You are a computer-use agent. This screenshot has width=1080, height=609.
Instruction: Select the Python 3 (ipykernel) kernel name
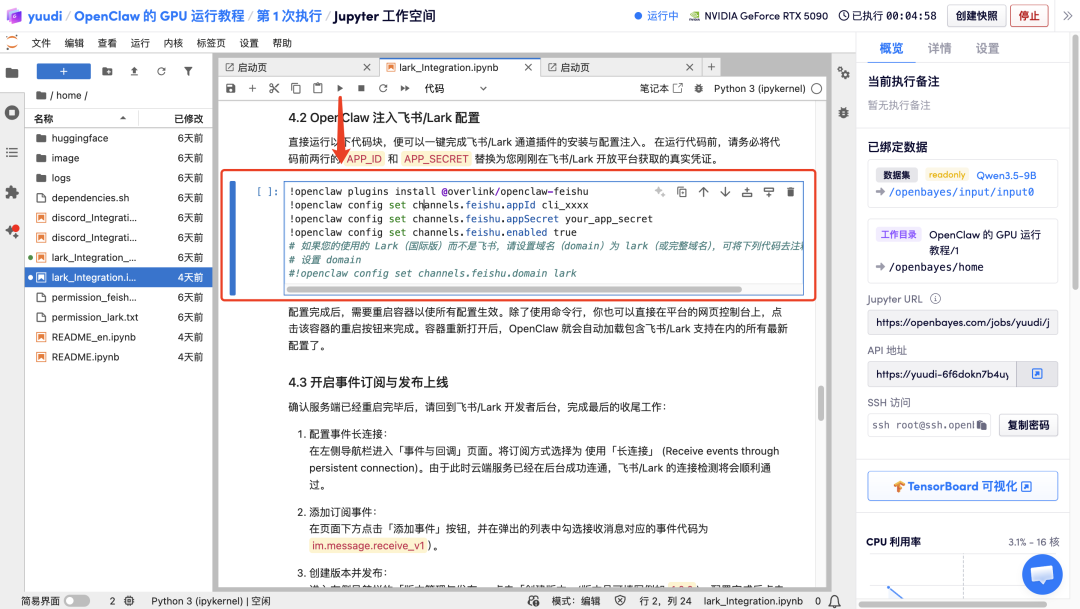tap(759, 88)
